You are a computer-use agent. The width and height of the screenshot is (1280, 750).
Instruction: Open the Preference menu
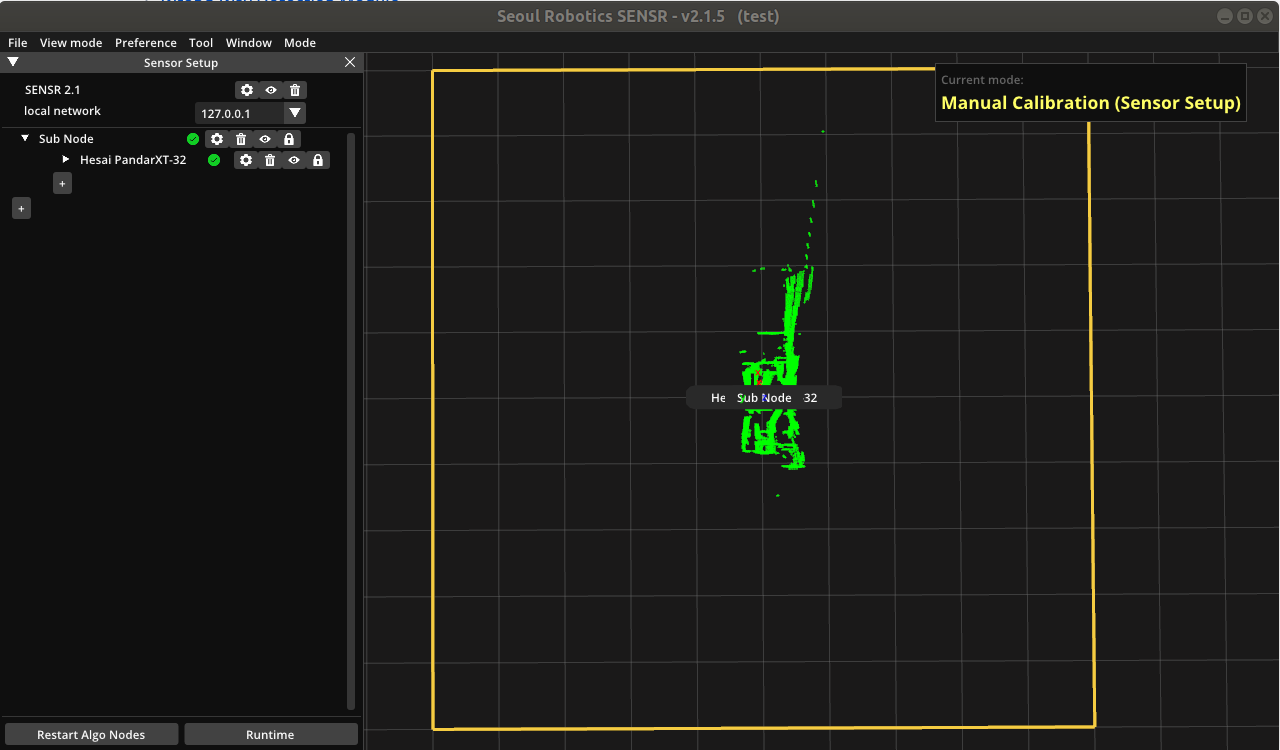click(x=146, y=43)
